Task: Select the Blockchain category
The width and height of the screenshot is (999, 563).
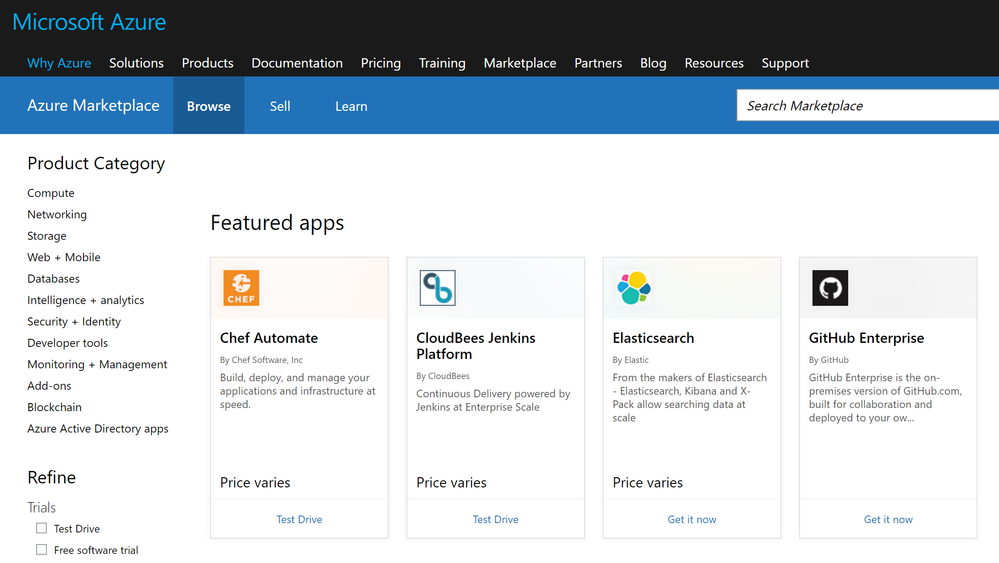Action: tap(54, 407)
